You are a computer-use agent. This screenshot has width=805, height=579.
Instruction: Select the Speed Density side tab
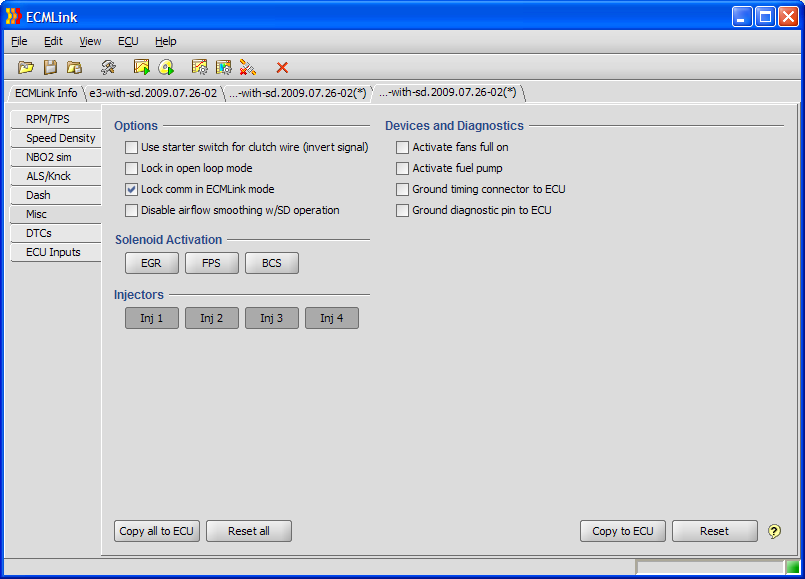tap(60, 138)
